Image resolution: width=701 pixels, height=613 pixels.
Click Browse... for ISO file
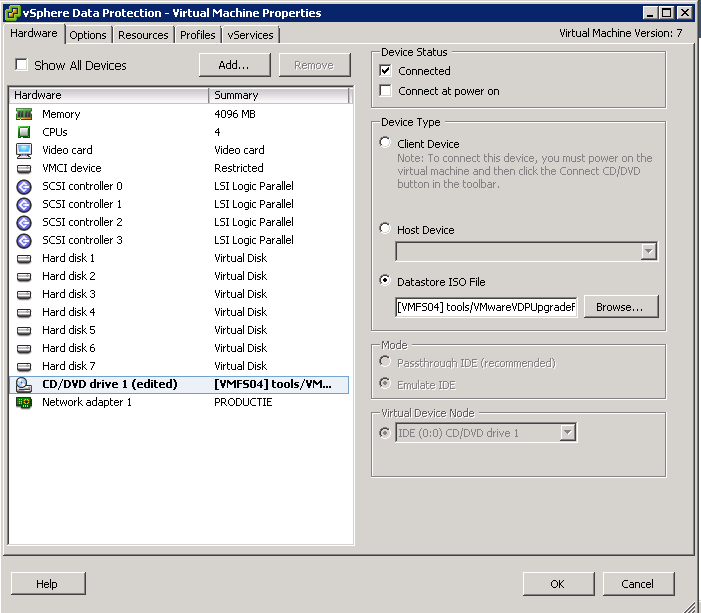[621, 307]
